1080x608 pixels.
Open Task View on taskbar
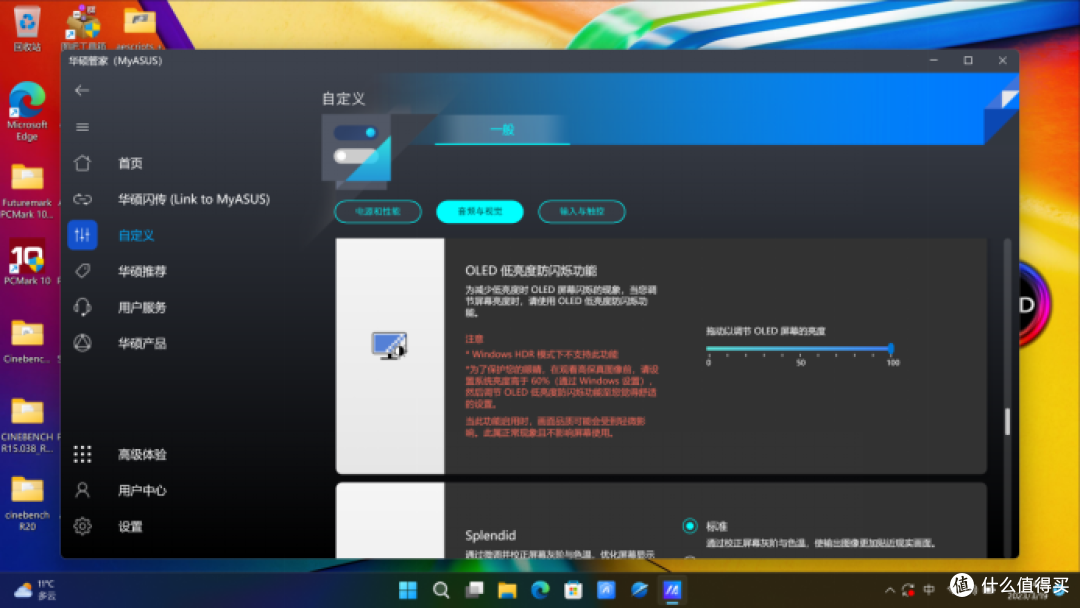(x=474, y=590)
